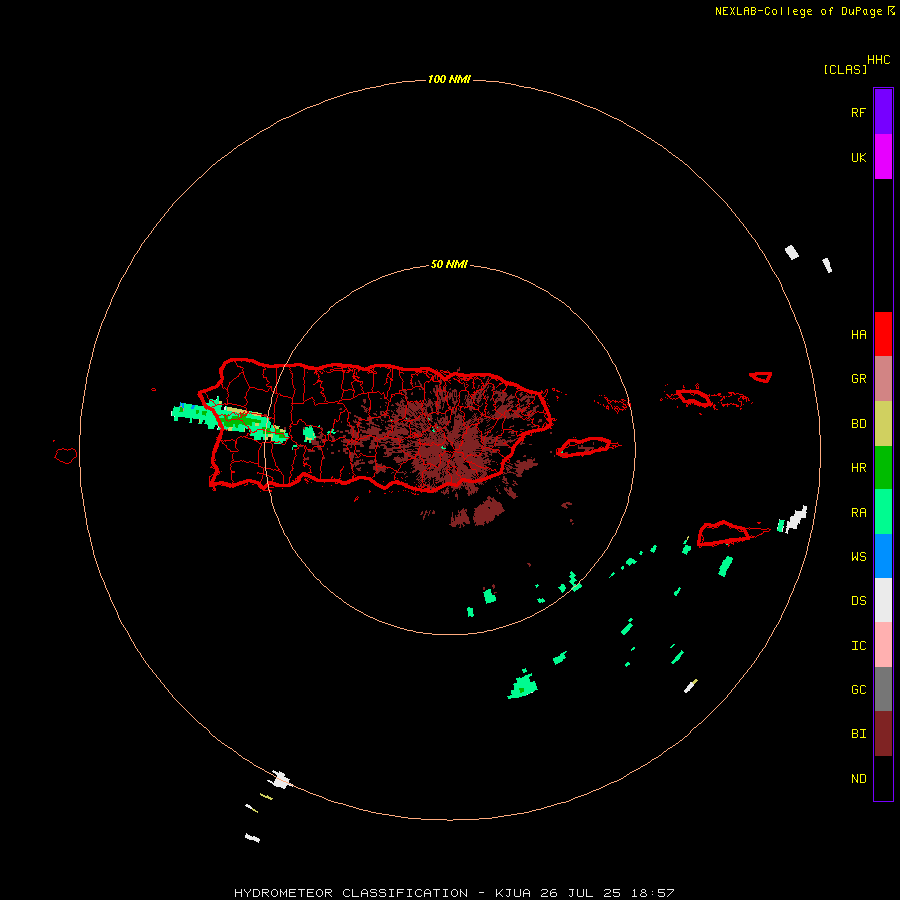Click the GR legend label
The height and width of the screenshot is (900, 900).
click(858, 379)
